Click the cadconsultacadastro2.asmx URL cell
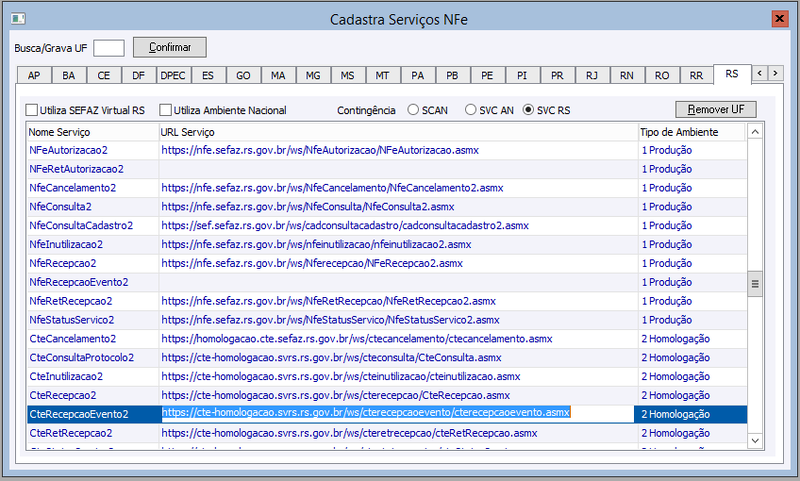This screenshot has width=800, height=481. click(398, 226)
